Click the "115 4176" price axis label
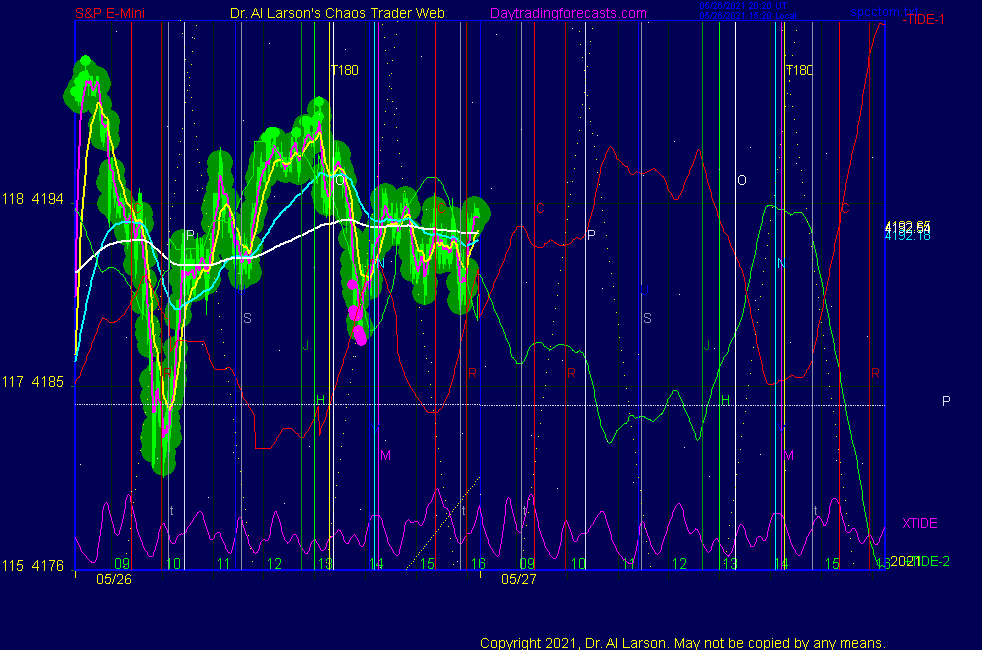Screen dimensions: 982x650 pos(33,565)
